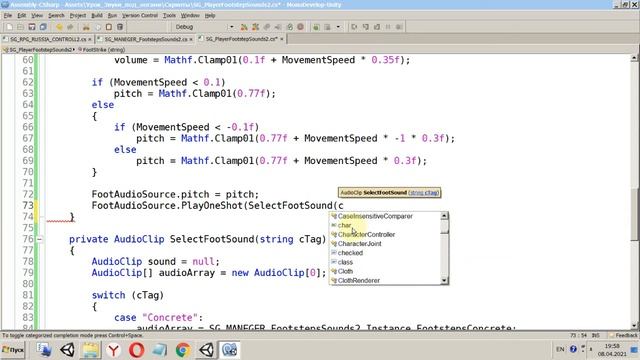The height and width of the screenshot is (360, 640).
Task: Click the Пуск Start button
Action: pyautogui.click(x=13, y=350)
